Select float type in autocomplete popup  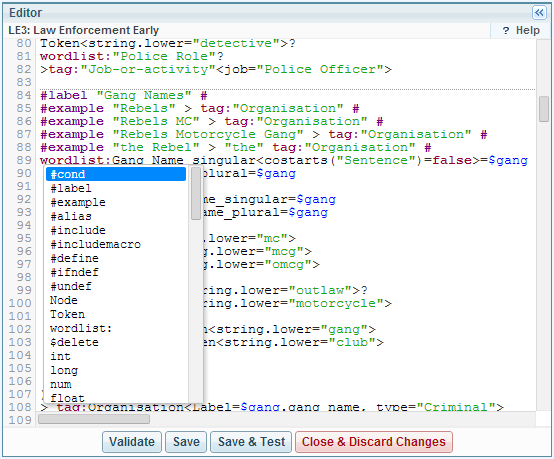point(116,398)
